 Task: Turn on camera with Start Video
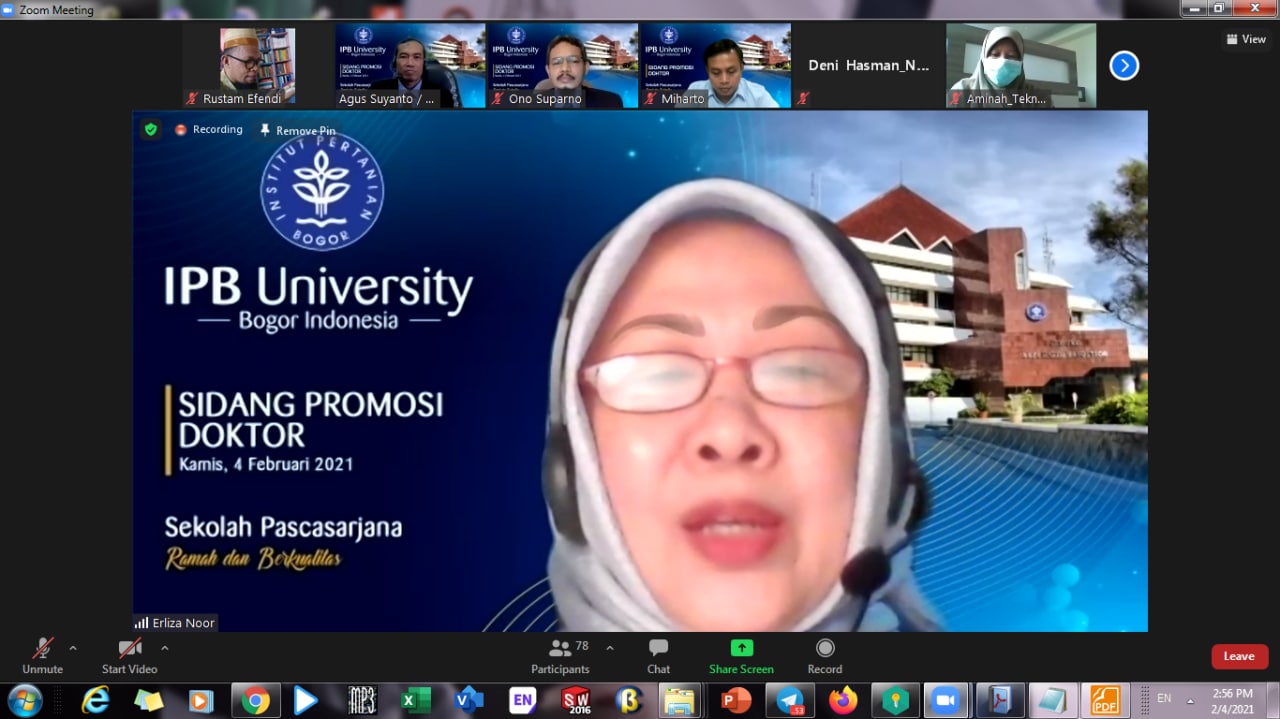pyautogui.click(x=129, y=654)
